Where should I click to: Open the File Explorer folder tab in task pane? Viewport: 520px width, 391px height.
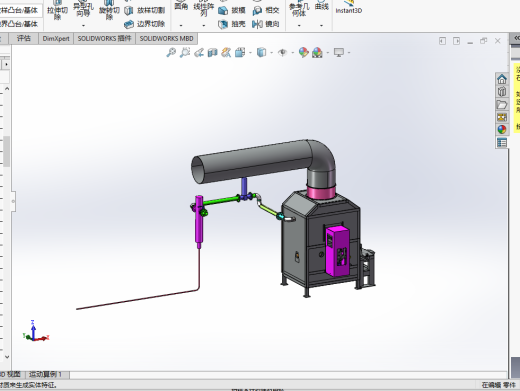coord(502,104)
